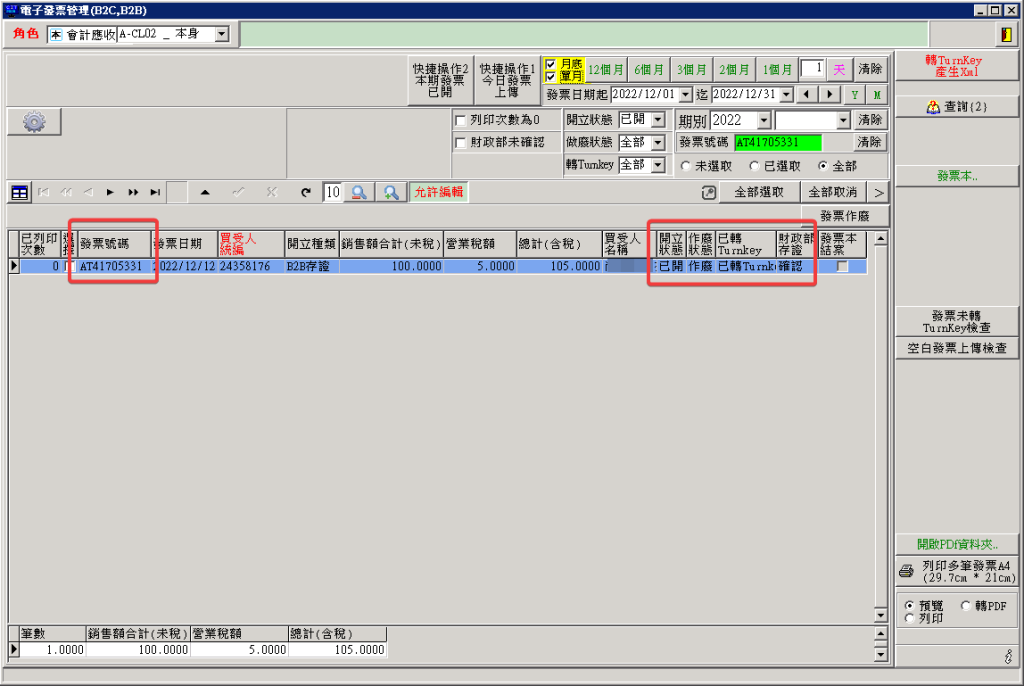This screenshot has width=1024, height=686.
Task: Choose the 3個月 date range shortcut
Action: [691, 70]
